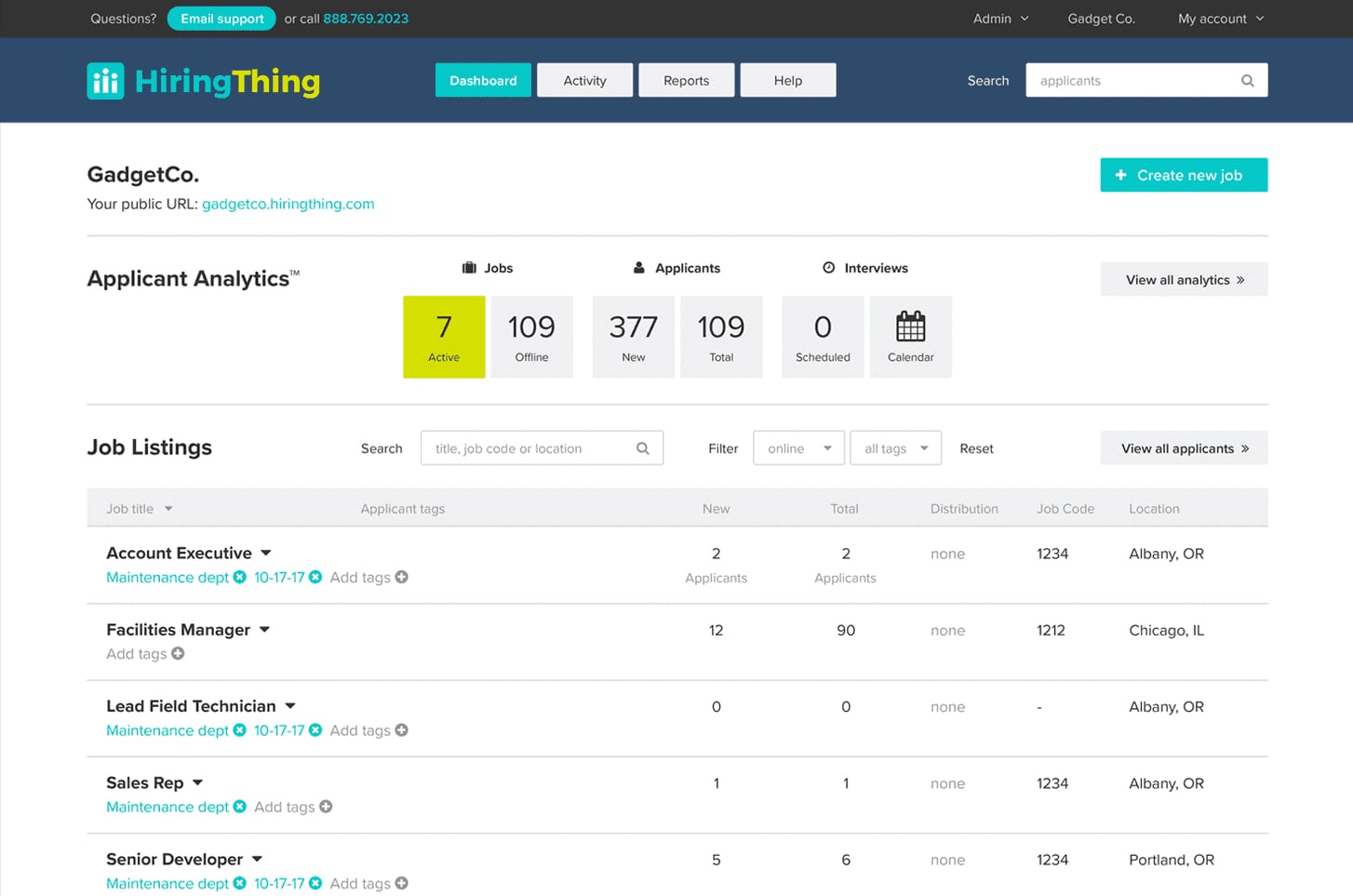This screenshot has width=1353, height=896.
Task: Remove 10-17-17 tag from Senior Developer
Action: [315, 883]
